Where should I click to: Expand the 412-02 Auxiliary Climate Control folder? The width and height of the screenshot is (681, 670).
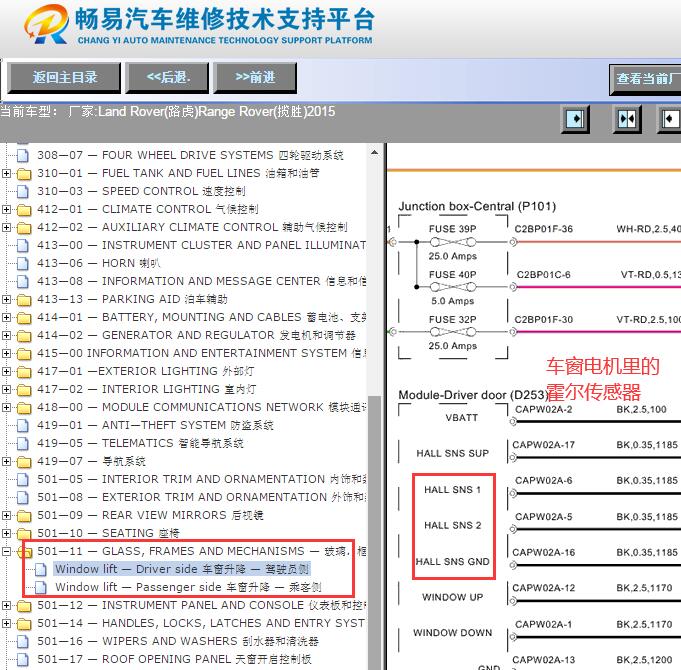pyautogui.click(x=6, y=227)
